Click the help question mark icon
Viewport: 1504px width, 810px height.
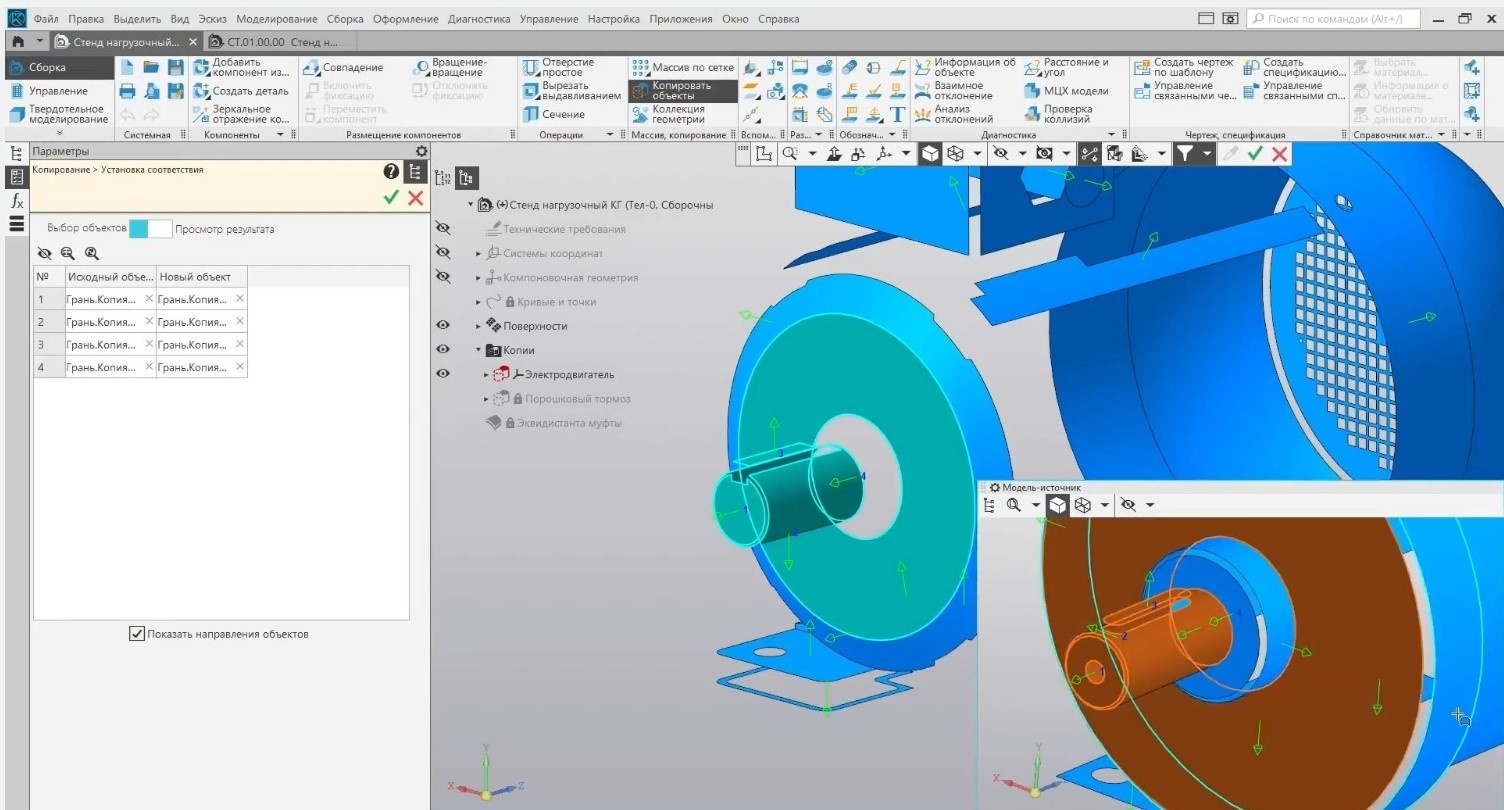pos(391,172)
